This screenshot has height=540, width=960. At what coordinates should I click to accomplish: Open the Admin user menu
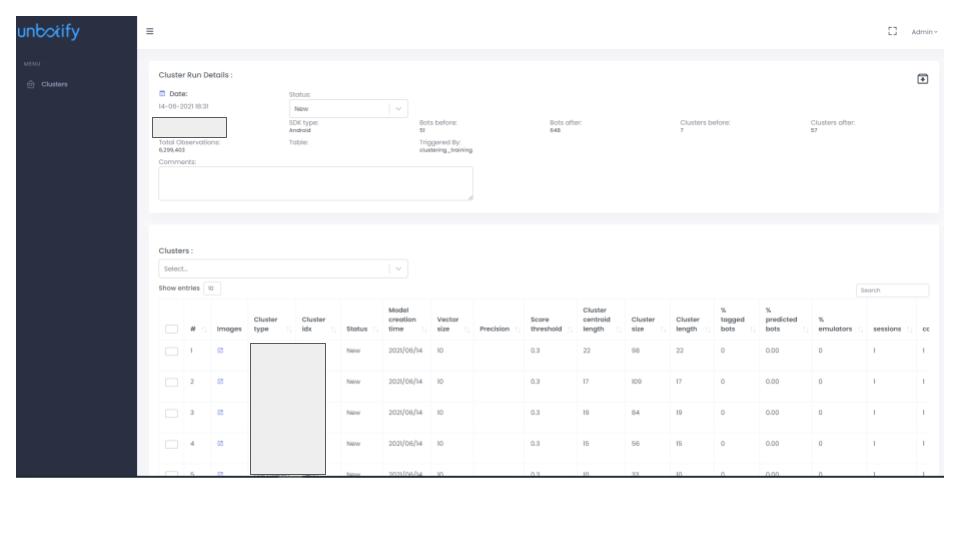click(924, 32)
